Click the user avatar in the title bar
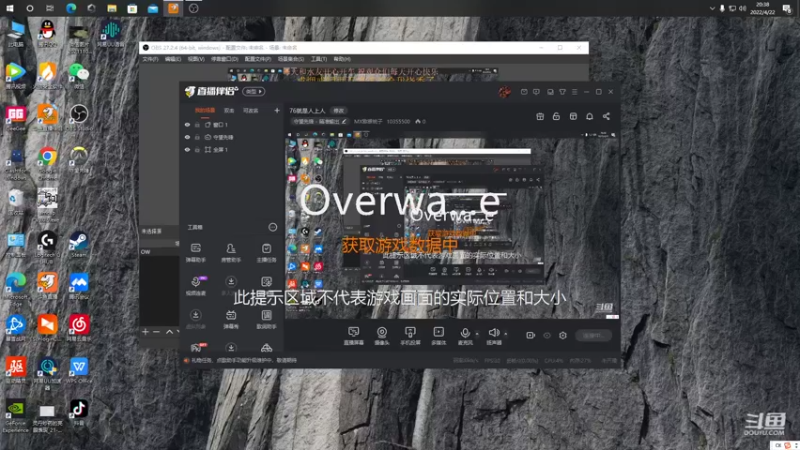Screen dimensions: 800x450 pos(504,92)
